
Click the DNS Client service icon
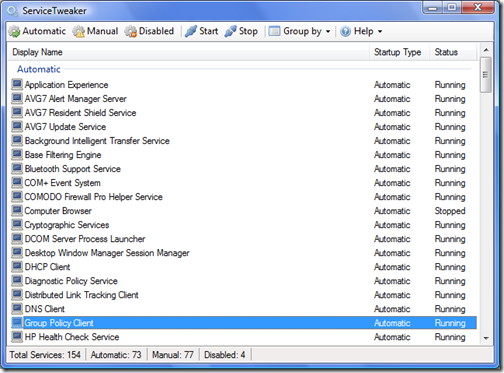pos(17,308)
